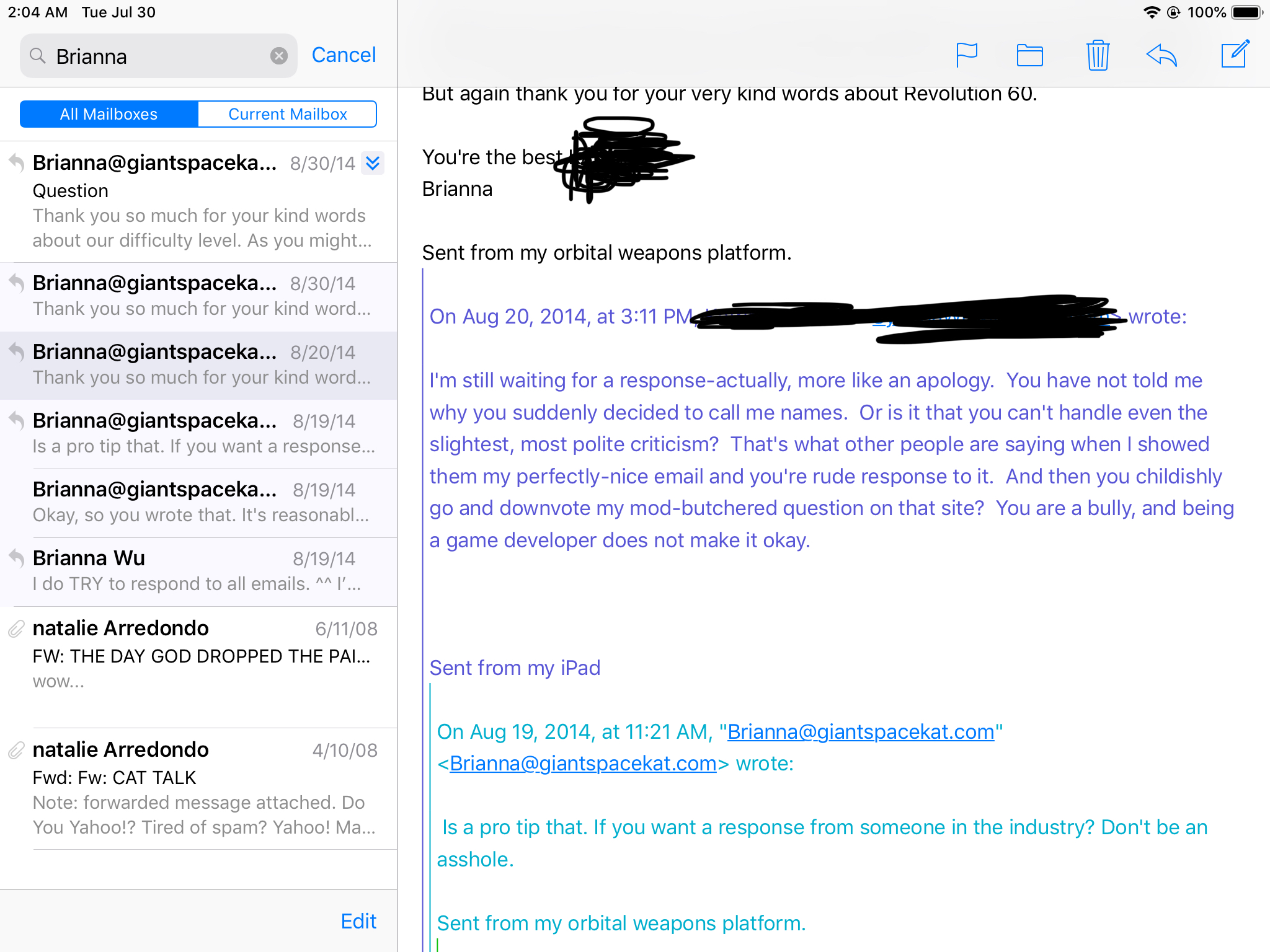The height and width of the screenshot is (952, 1270).
Task: Tap attachment paperclip on 4/10/08 email
Action: [x=16, y=751]
